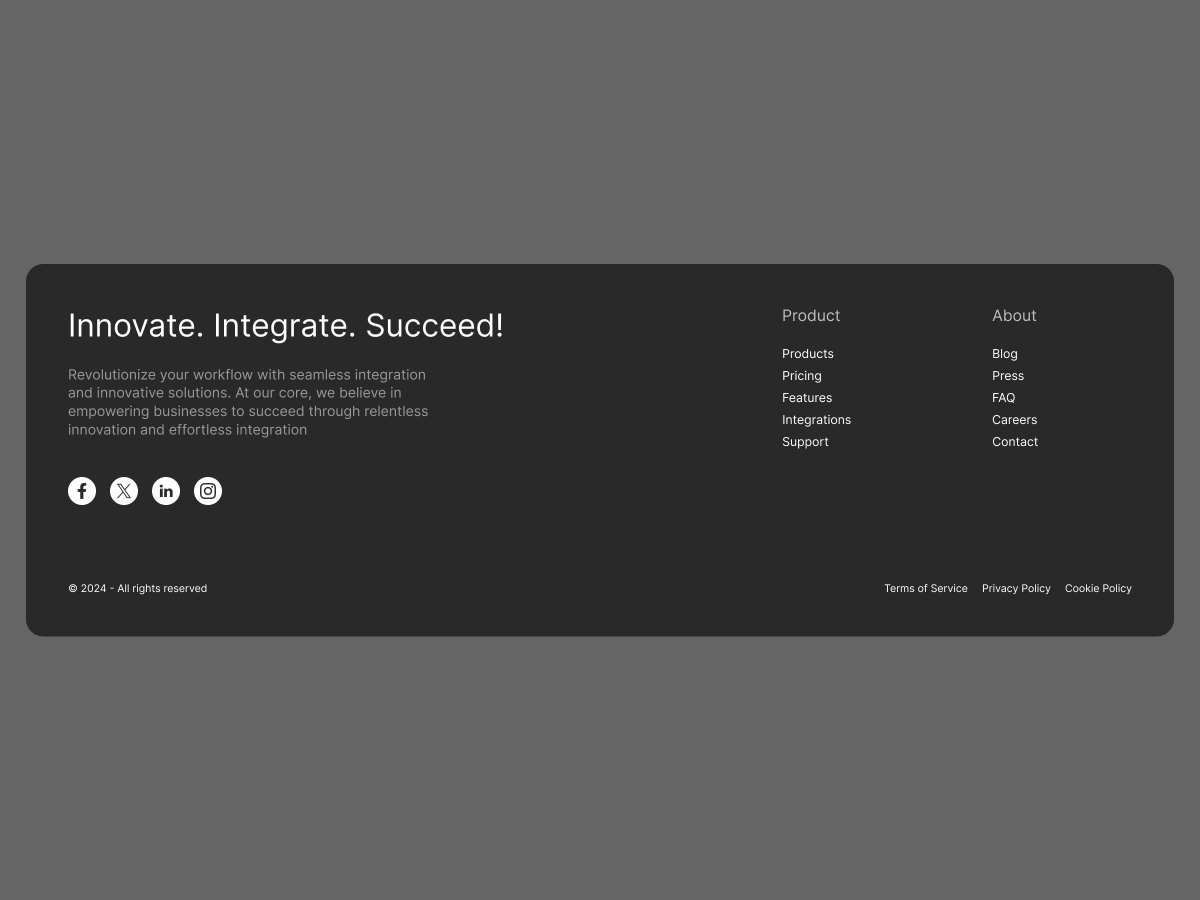Open Terms of Service
This screenshot has width=1200, height=900.
(x=926, y=589)
